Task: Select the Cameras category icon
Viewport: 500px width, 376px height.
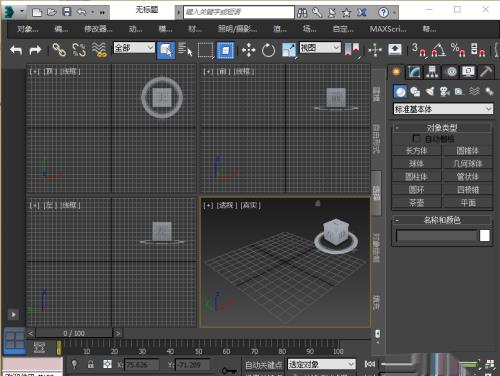Action: click(x=445, y=92)
